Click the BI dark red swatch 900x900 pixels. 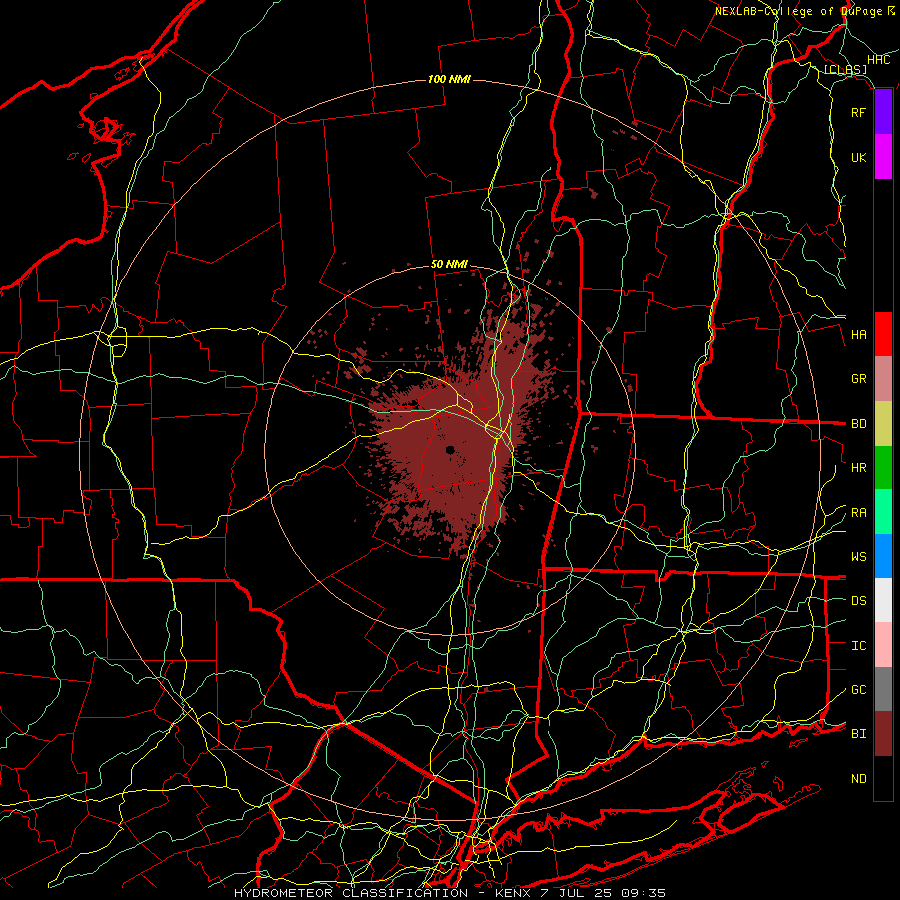pyautogui.click(x=883, y=734)
